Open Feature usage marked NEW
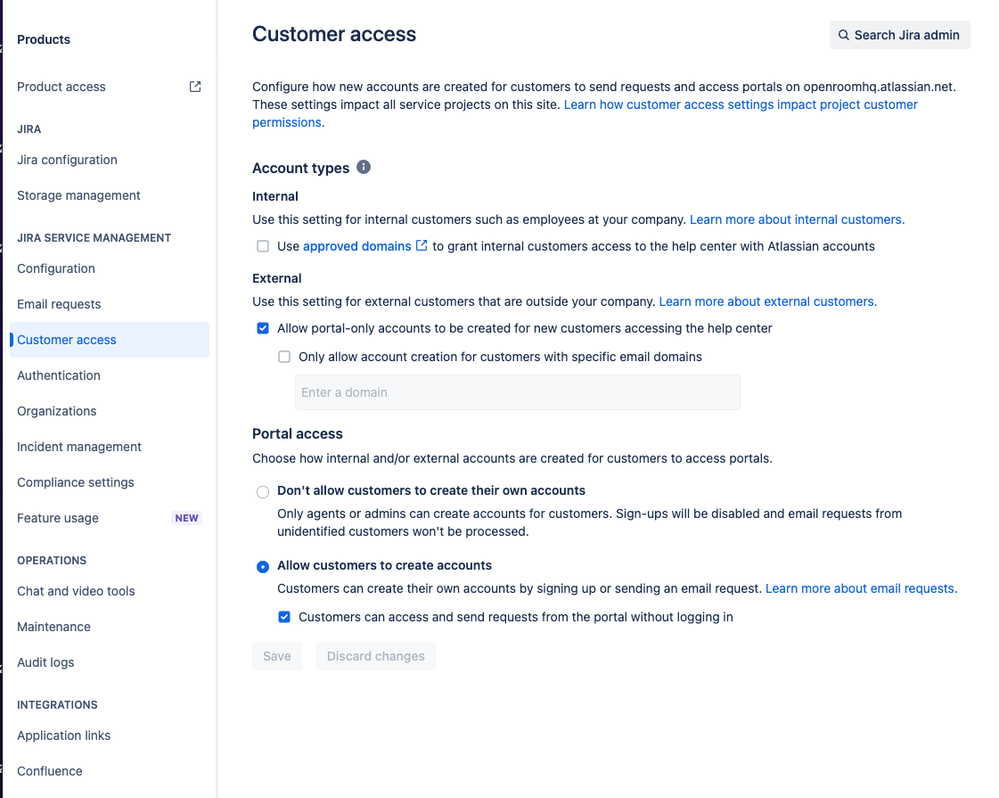This screenshot has width=999, height=798. coord(58,518)
